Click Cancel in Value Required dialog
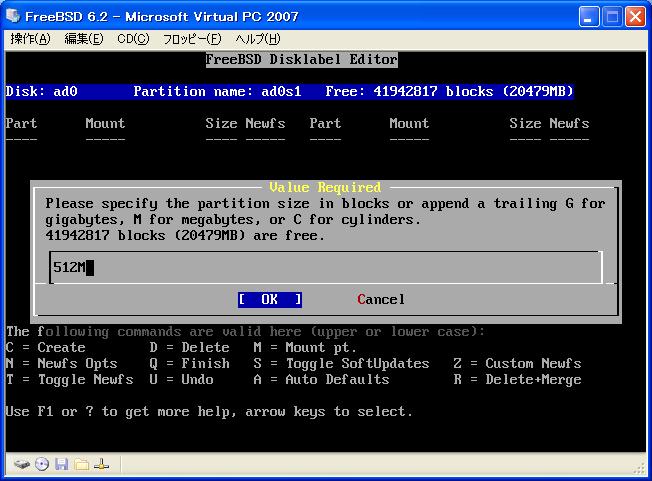The width and height of the screenshot is (652, 481). click(380, 299)
